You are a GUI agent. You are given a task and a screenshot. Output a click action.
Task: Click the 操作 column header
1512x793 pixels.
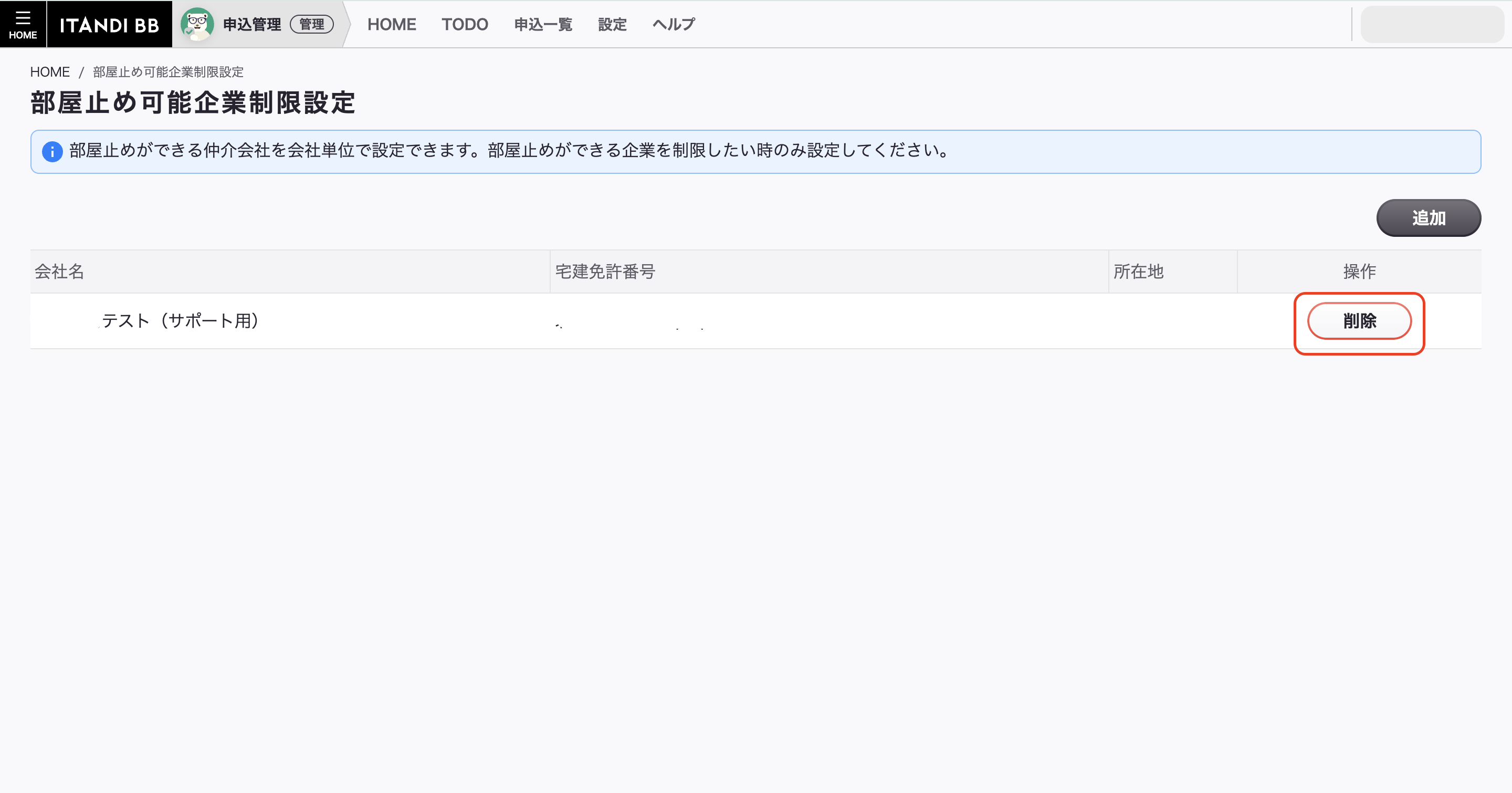pos(1359,271)
